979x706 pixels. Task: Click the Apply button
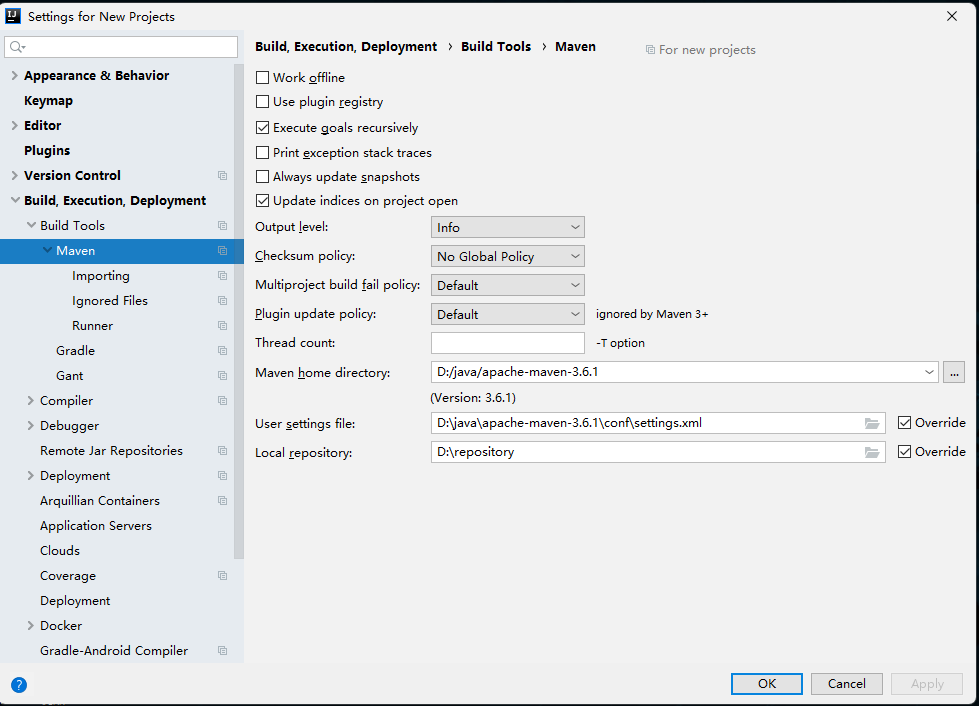(x=927, y=684)
